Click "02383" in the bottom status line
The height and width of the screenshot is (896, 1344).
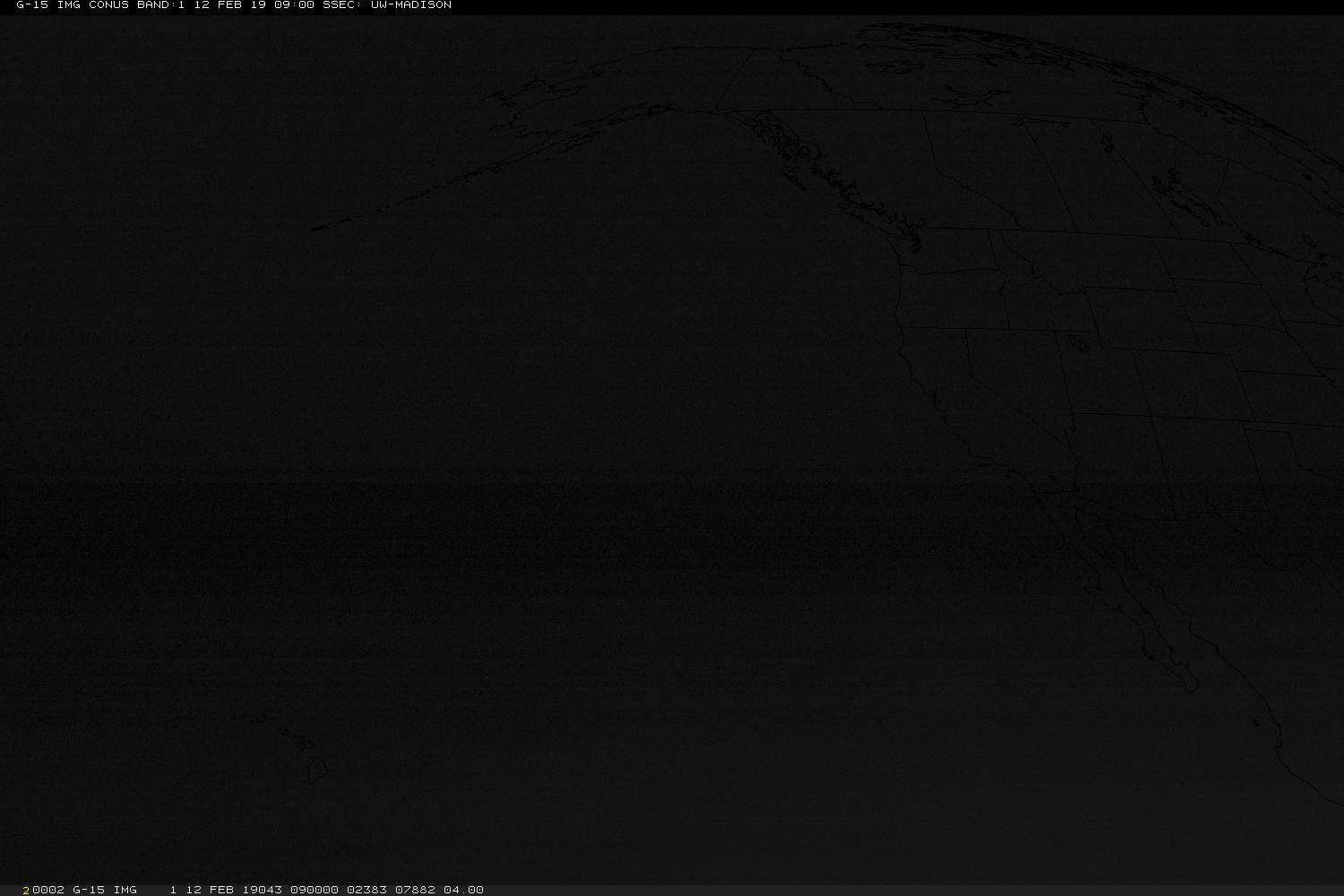[x=366, y=890]
